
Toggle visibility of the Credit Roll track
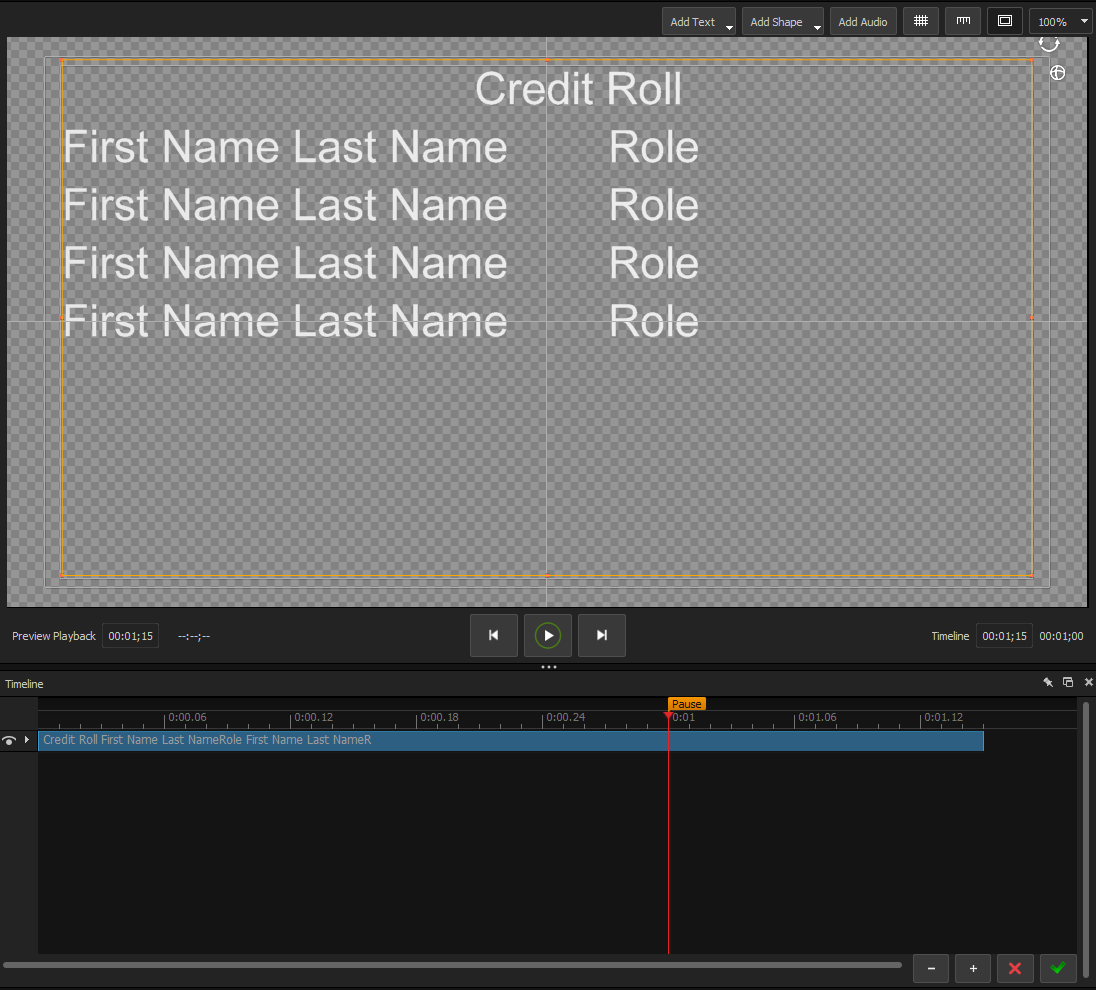point(9,740)
